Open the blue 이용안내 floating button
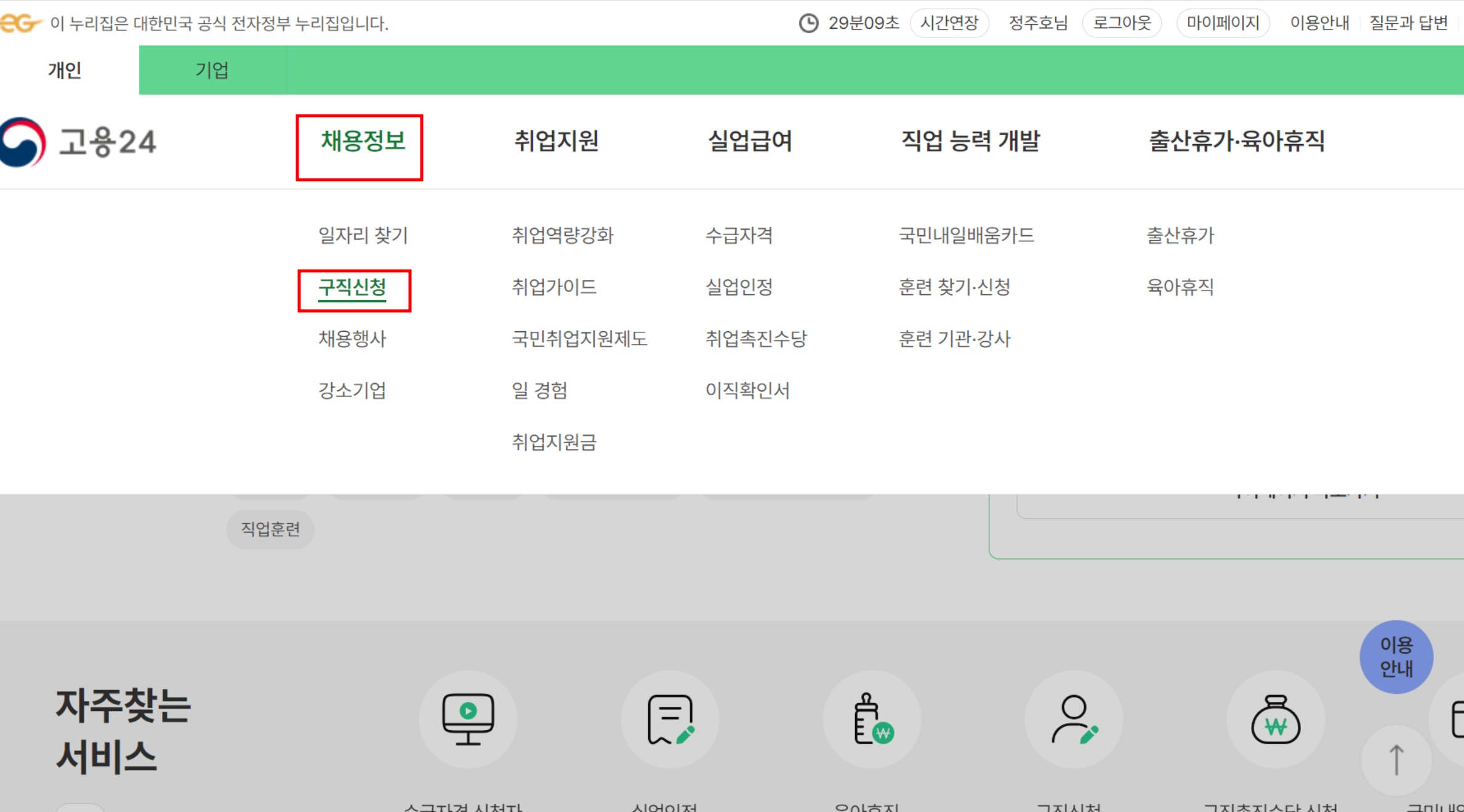This screenshot has height=812, width=1464. click(1396, 656)
